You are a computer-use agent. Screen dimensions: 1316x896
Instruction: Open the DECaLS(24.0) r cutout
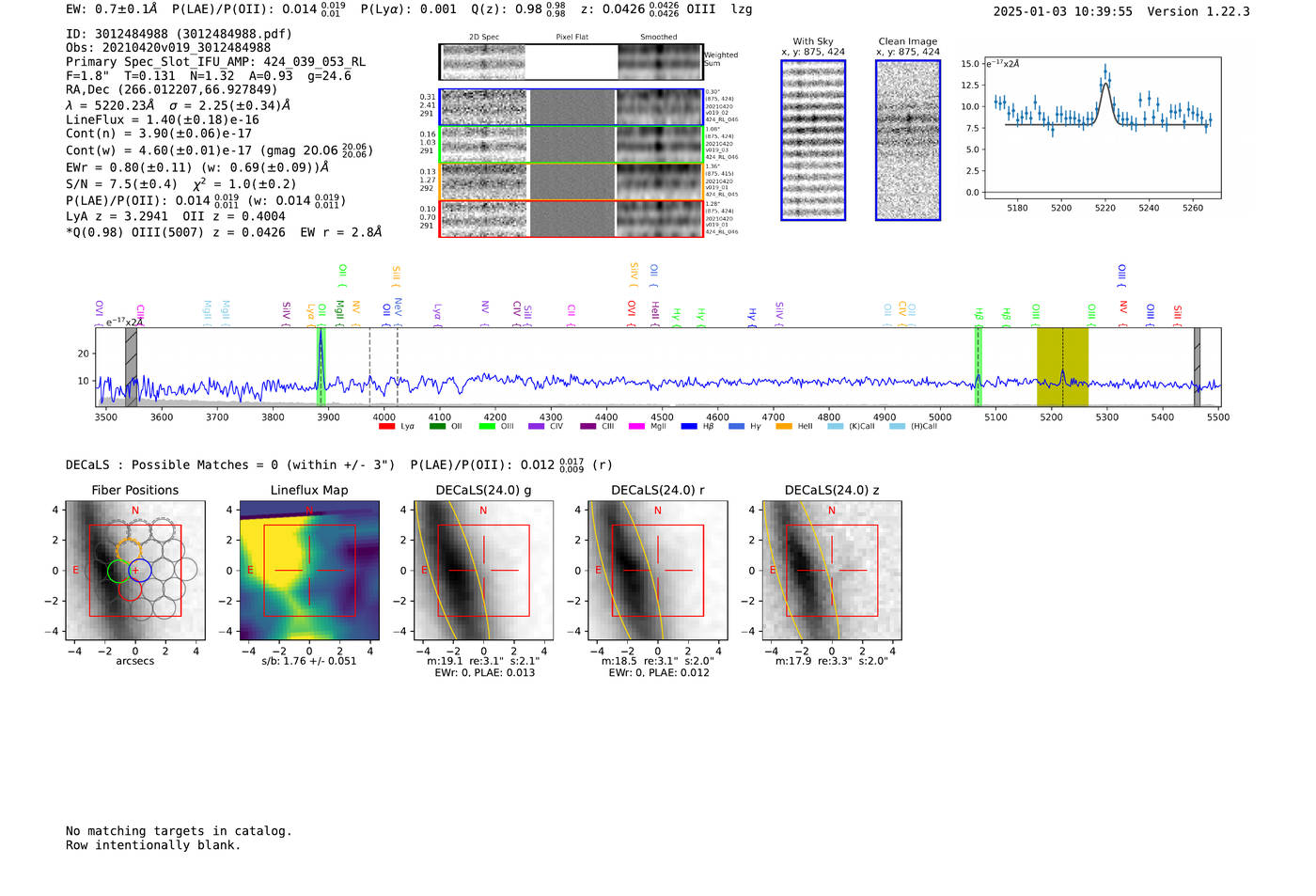pyautogui.click(x=658, y=571)
